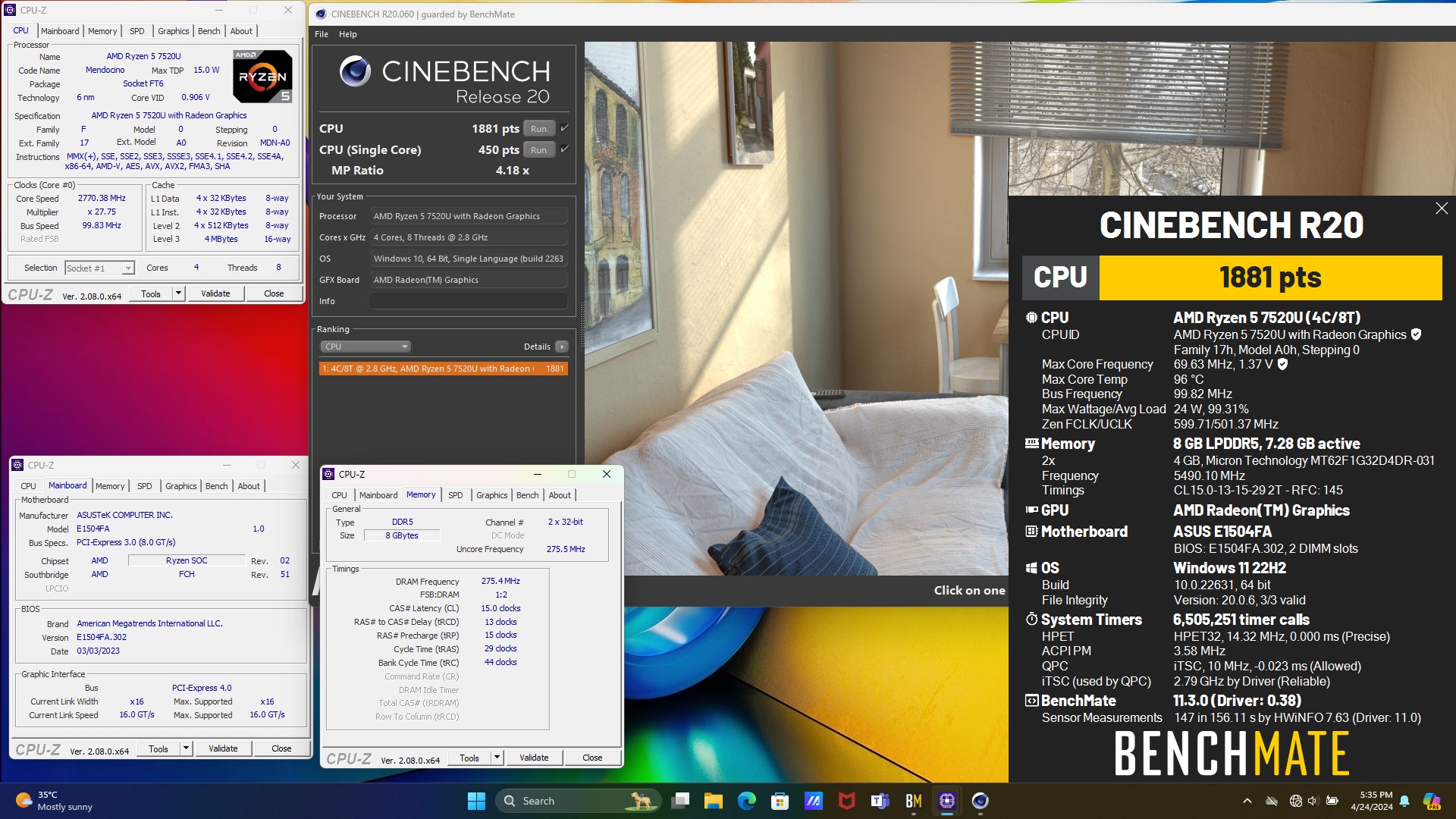The width and height of the screenshot is (1456, 819).
Task: Open Tools dropdown arrow in Mainboard CPU-Z window
Action: pos(187,748)
